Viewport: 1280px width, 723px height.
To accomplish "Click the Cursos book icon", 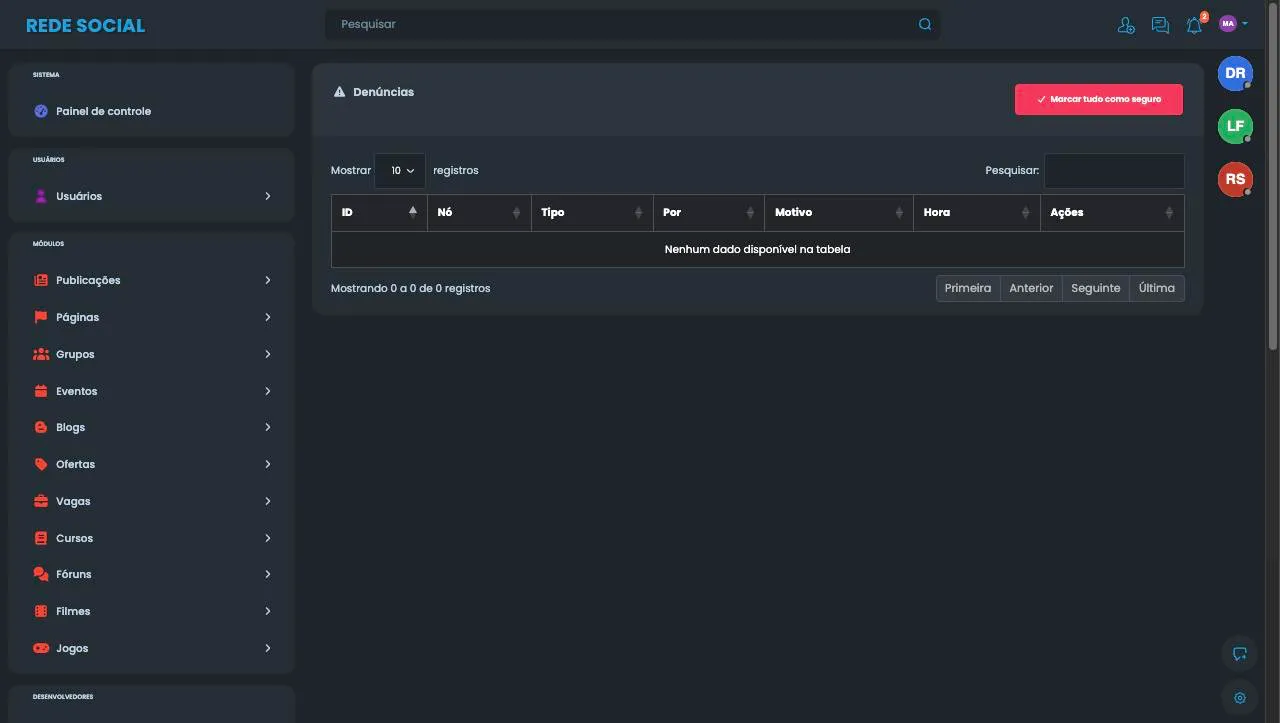I will 41,538.
